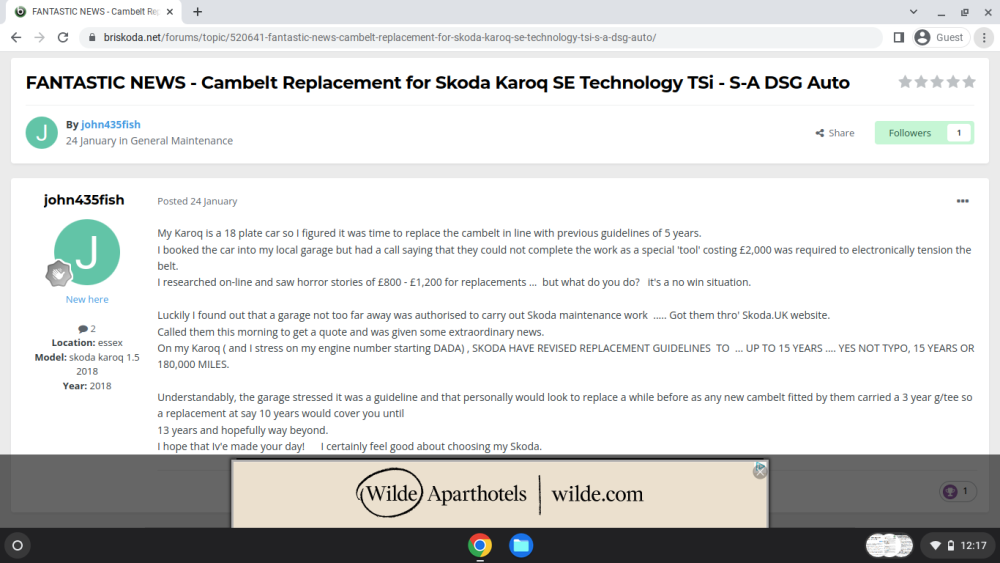Open the status tray at 12:17
Screen dimensions: 1000x563
pyautogui.click(x=959, y=545)
